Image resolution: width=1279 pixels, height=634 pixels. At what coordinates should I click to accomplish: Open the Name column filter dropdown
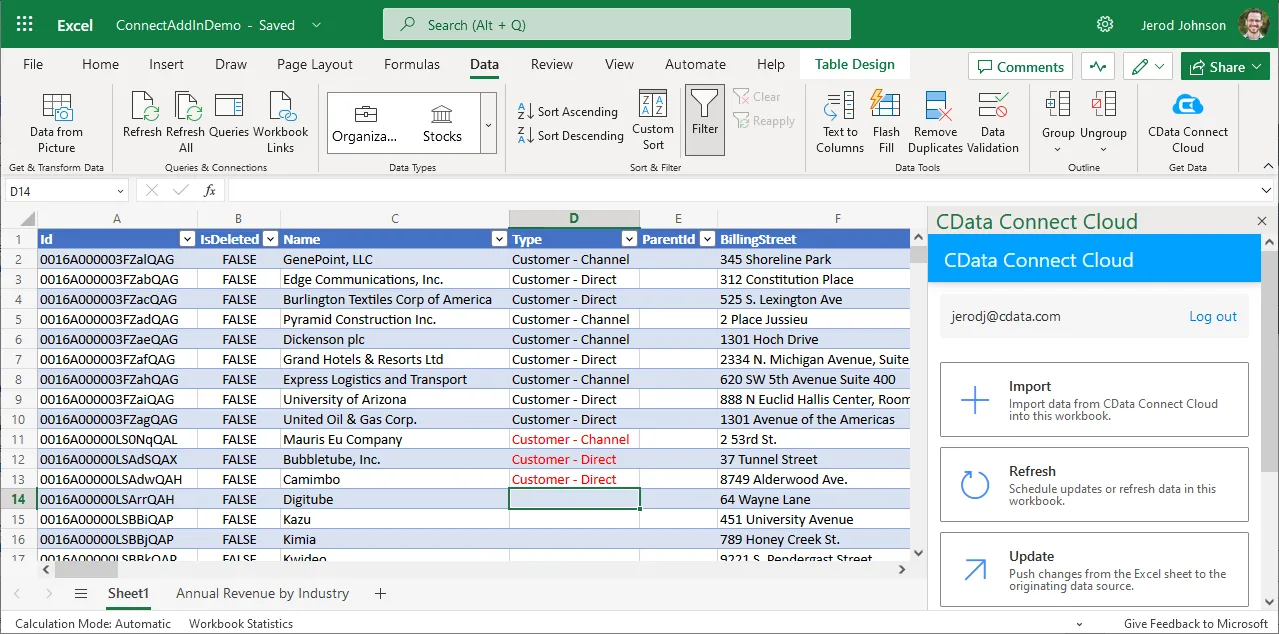point(499,239)
